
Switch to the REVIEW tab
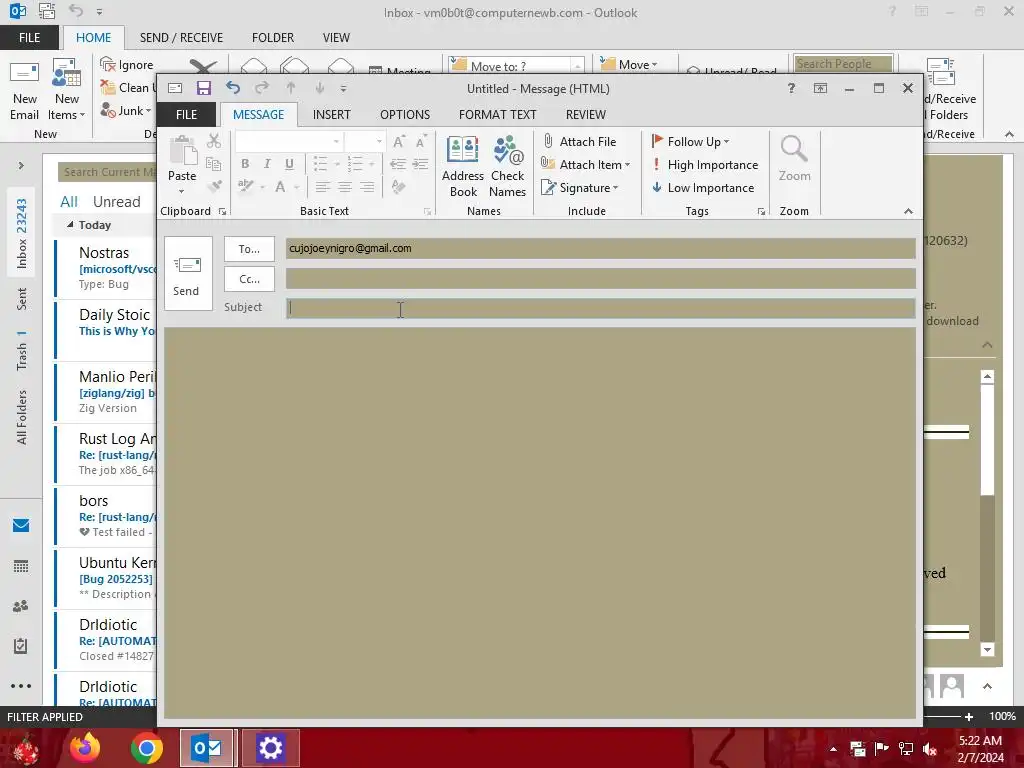tap(586, 114)
